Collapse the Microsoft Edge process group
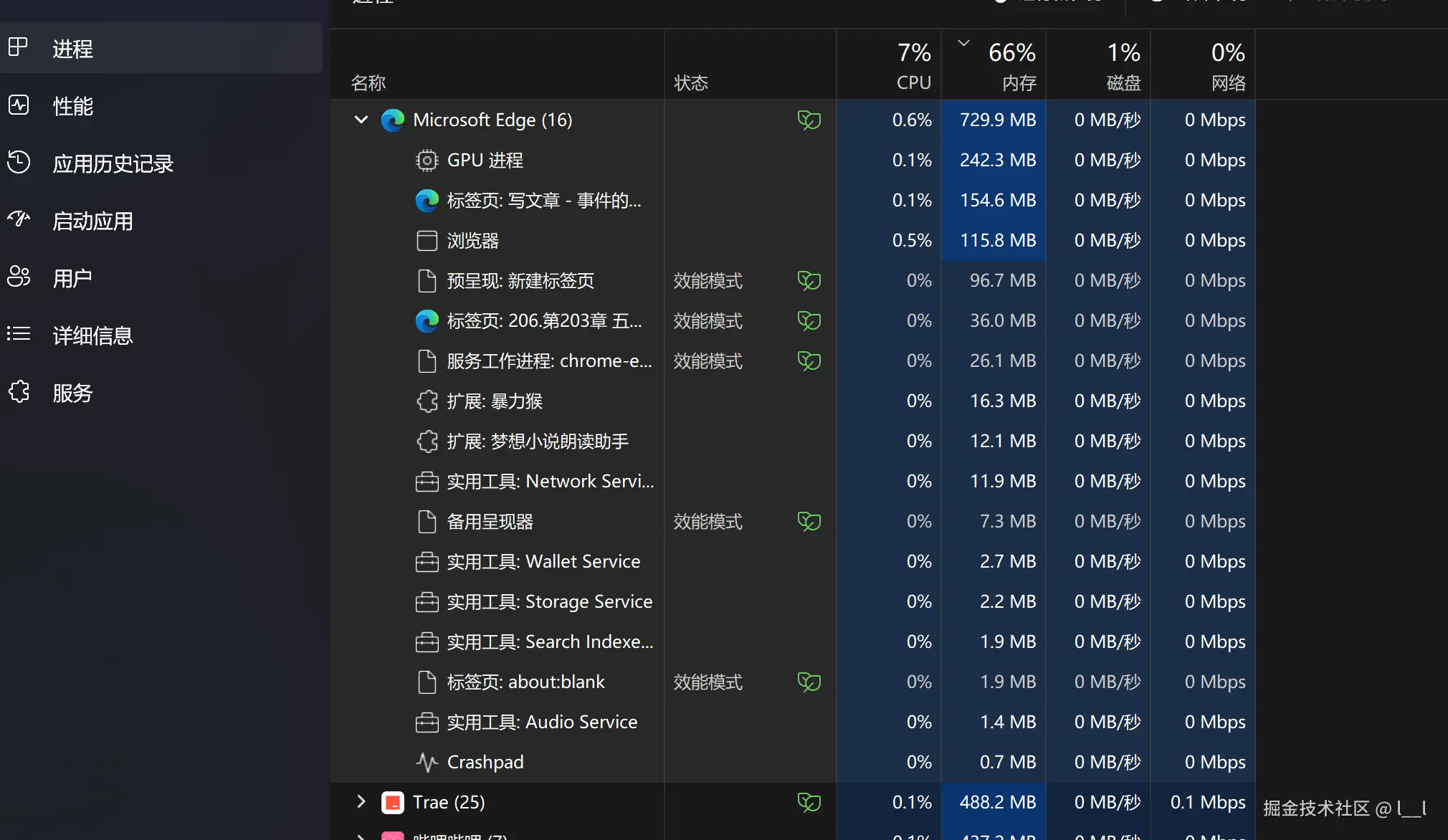 (x=361, y=120)
